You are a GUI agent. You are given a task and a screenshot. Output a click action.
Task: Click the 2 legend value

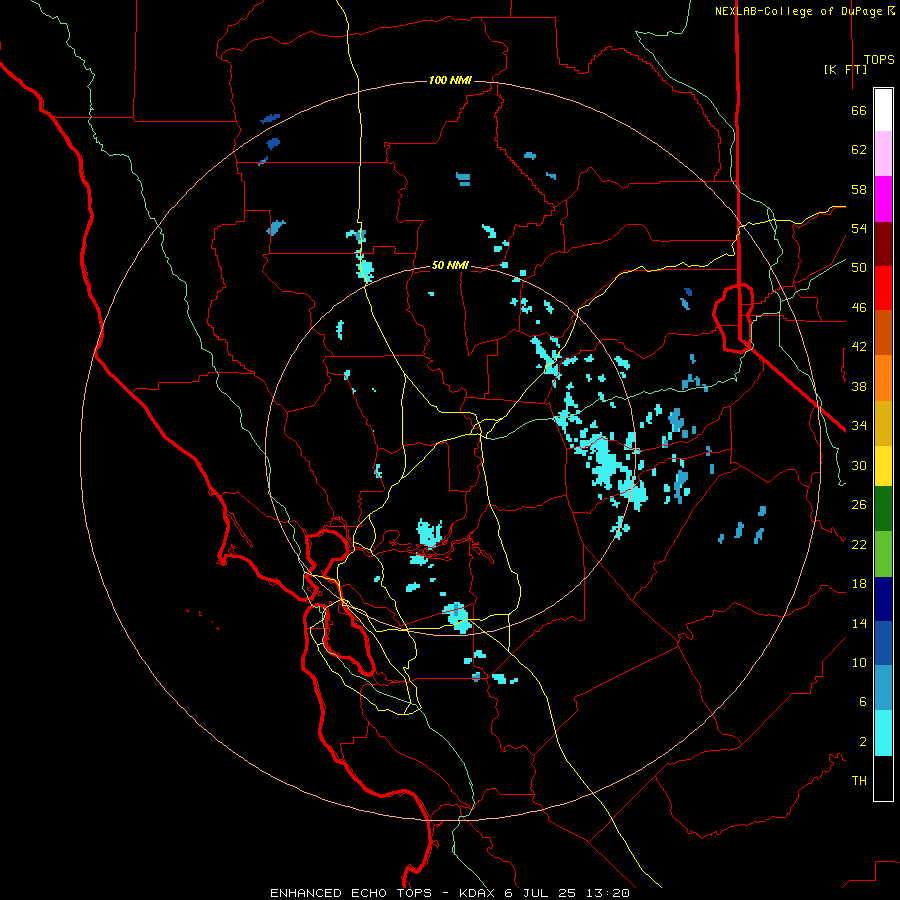click(x=863, y=742)
